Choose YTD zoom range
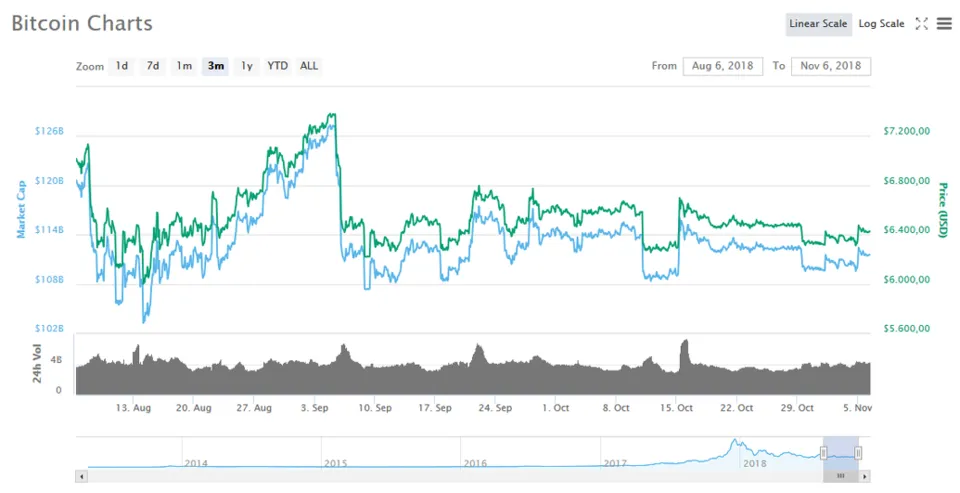Screen dimensions: 960x493 point(277,66)
